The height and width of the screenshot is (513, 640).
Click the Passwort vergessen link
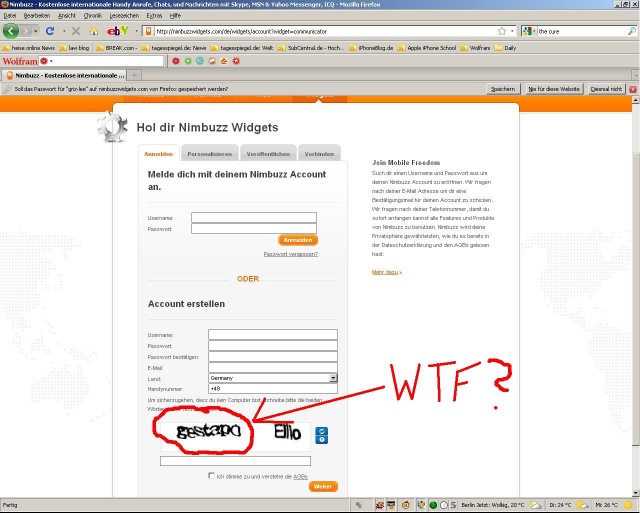(290, 254)
